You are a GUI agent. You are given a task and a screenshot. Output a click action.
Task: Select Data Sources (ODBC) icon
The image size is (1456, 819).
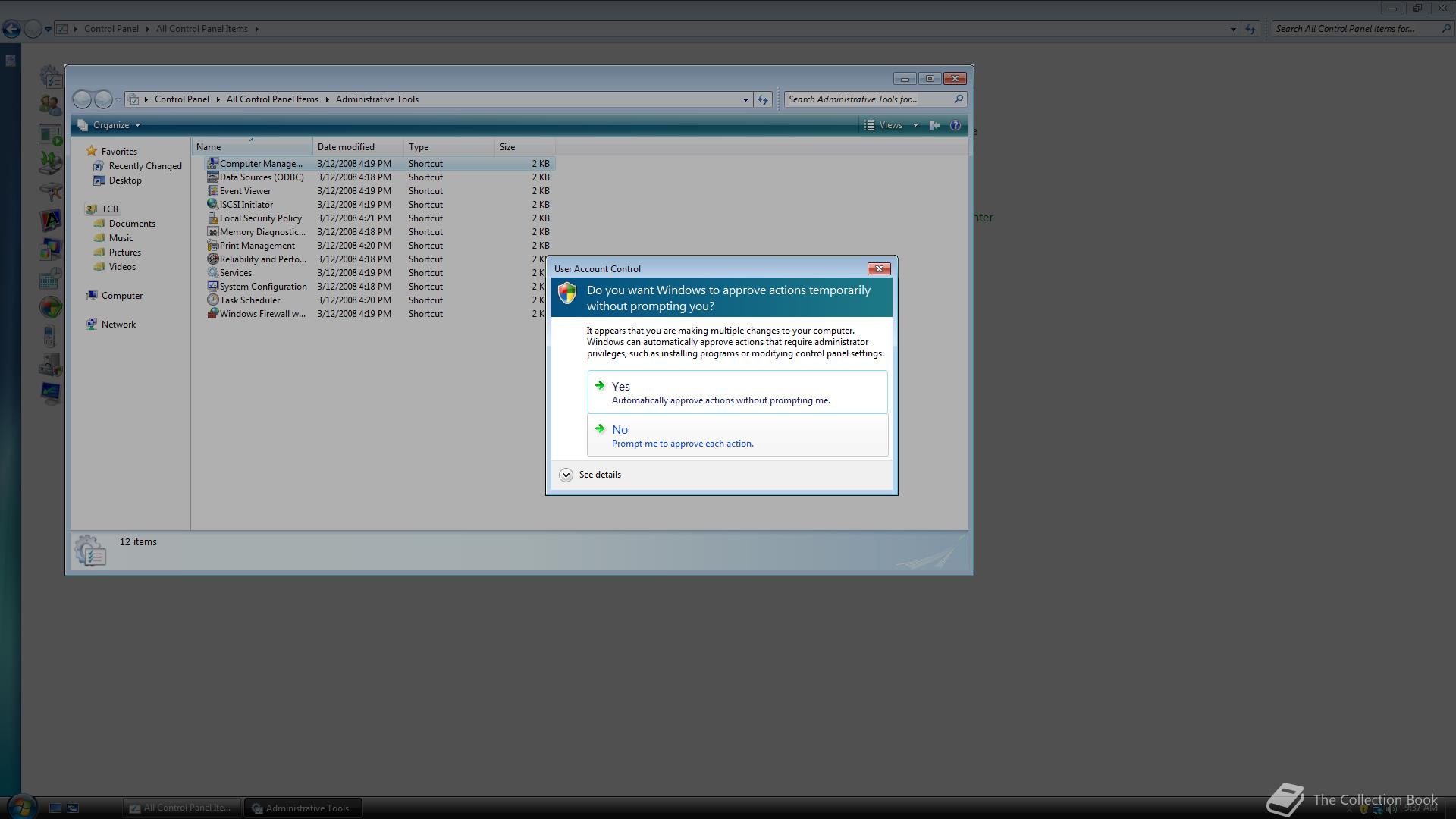point(213,177)
